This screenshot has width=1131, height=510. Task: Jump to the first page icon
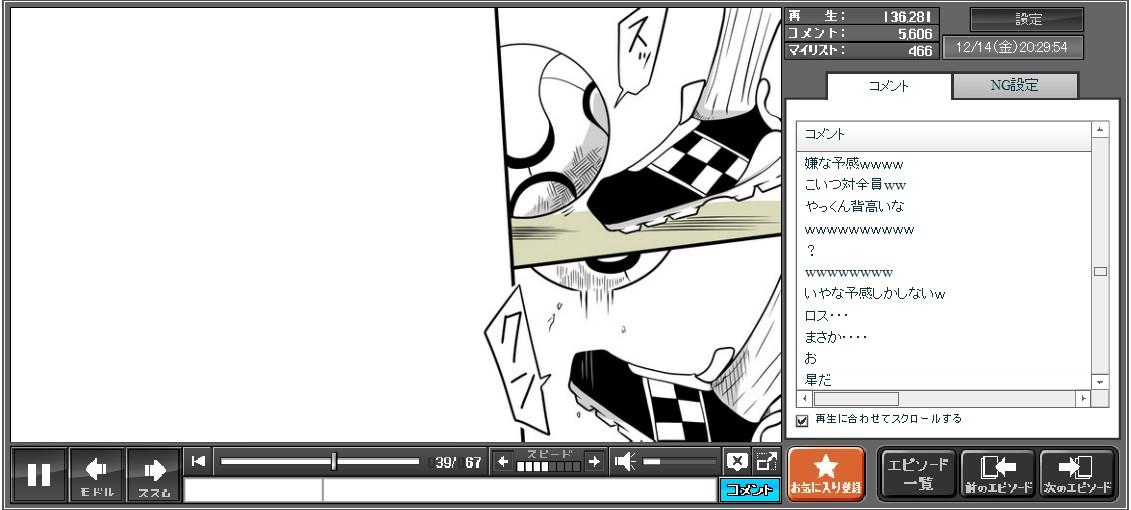[198, 461]
